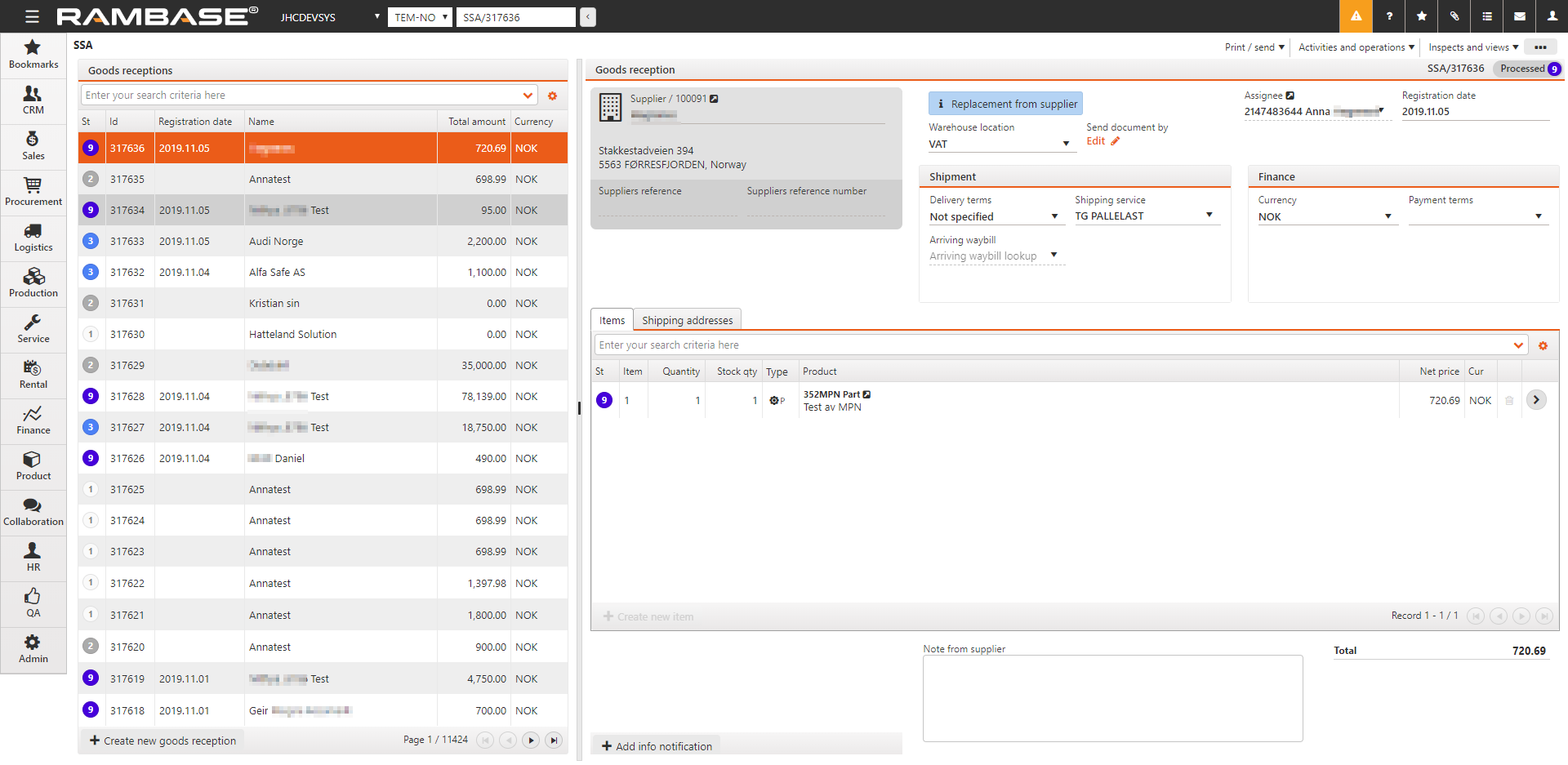Go to next page of goods receptions
Viewport: 1568px width, 765px height.
pos(531,740)
